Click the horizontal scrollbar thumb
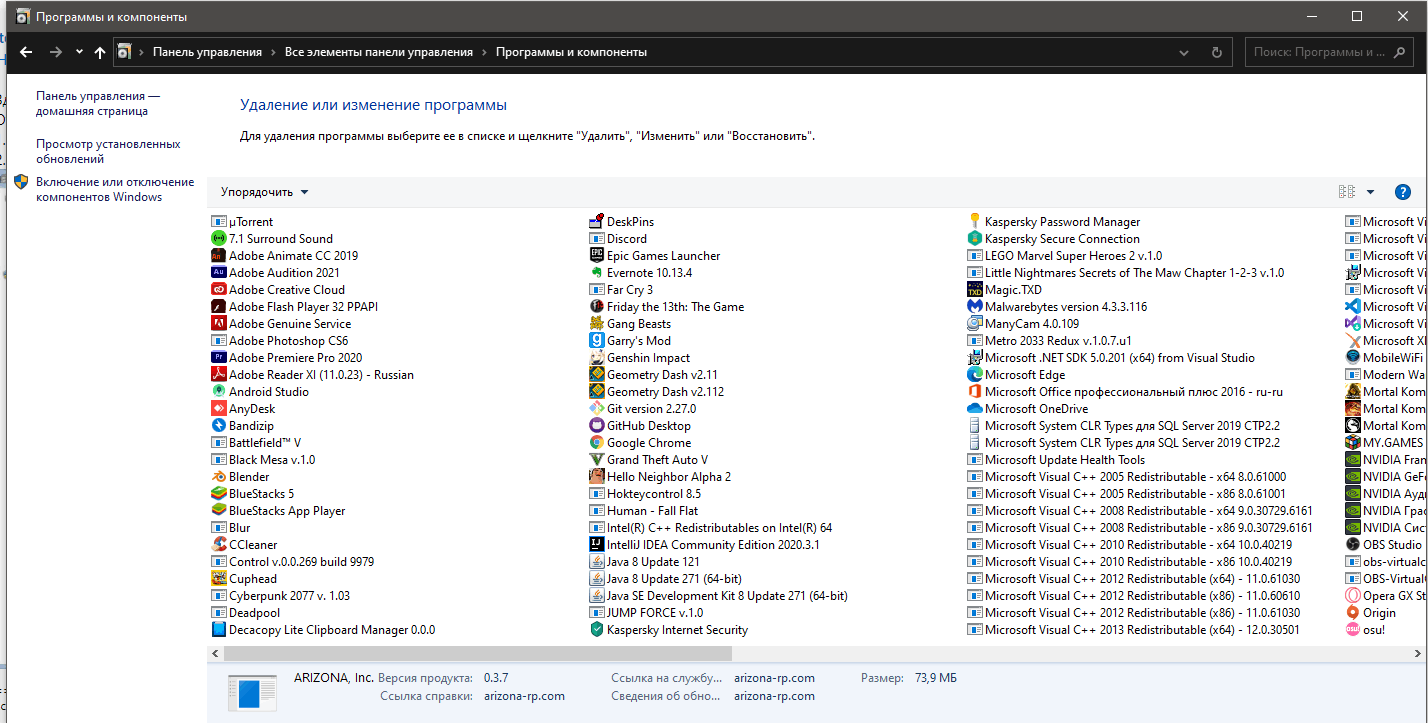Image resolution: width=1428 pixels, height=723 pixels. [478, 653]
